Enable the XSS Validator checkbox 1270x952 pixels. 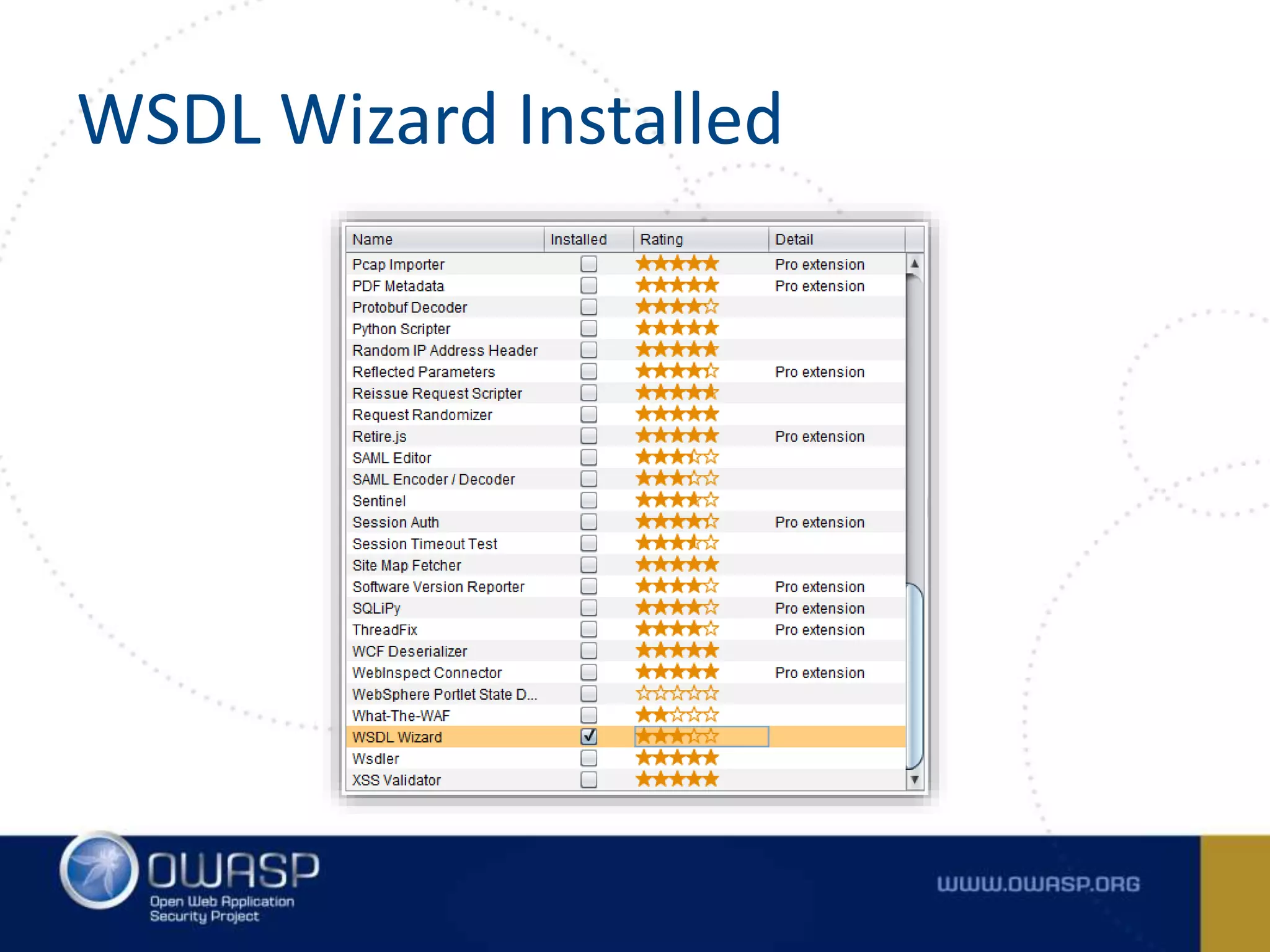tap(588, 780)
